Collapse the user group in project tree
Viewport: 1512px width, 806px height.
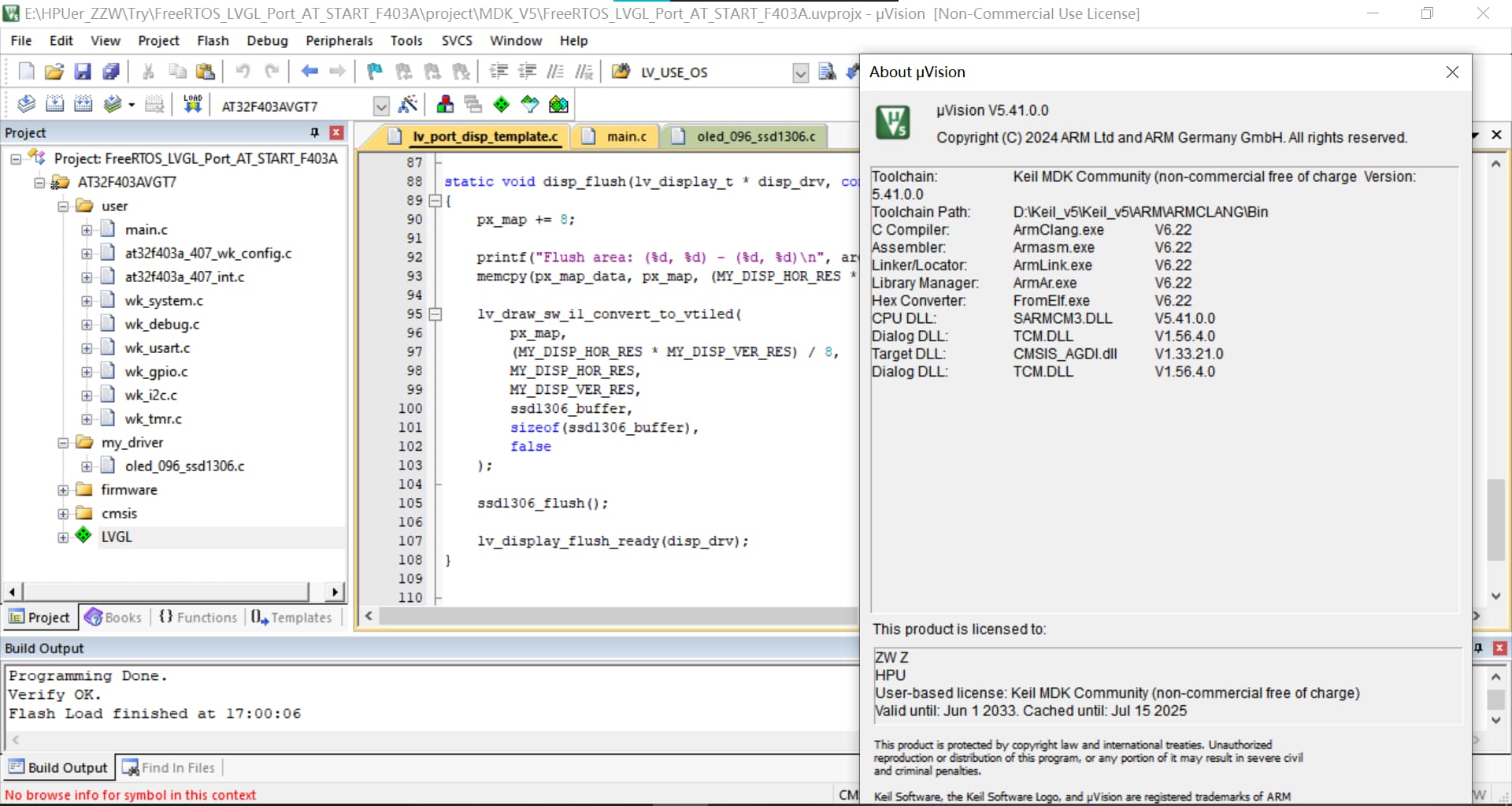pyautogui.click(x=63, y=206)
